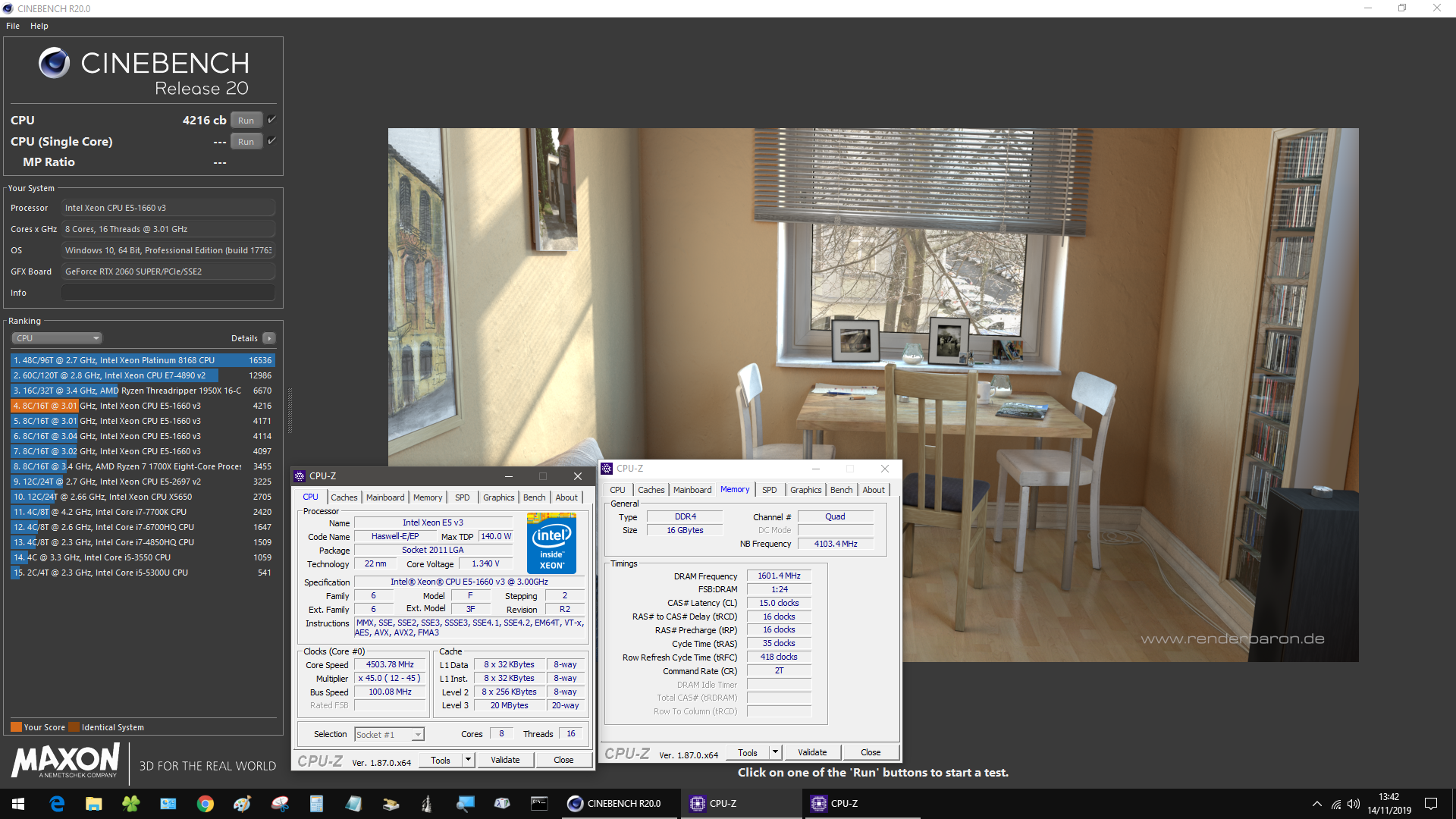Open the Socket #1 selection dropdown
Image resolution: width=1456 pixels, height=819 pixels.
pos(389,734)
